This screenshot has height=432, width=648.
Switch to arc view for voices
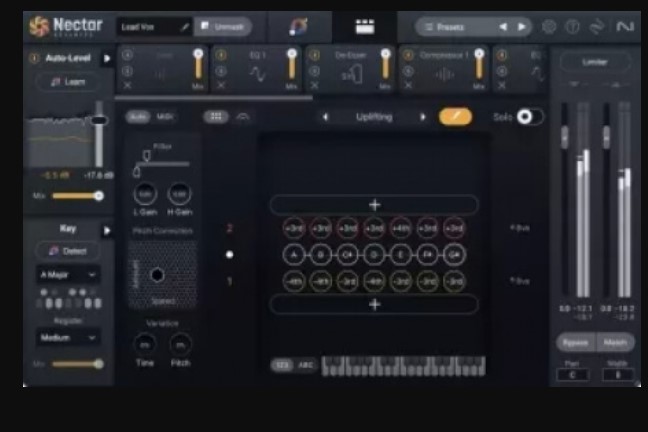[x=243, y=117]
